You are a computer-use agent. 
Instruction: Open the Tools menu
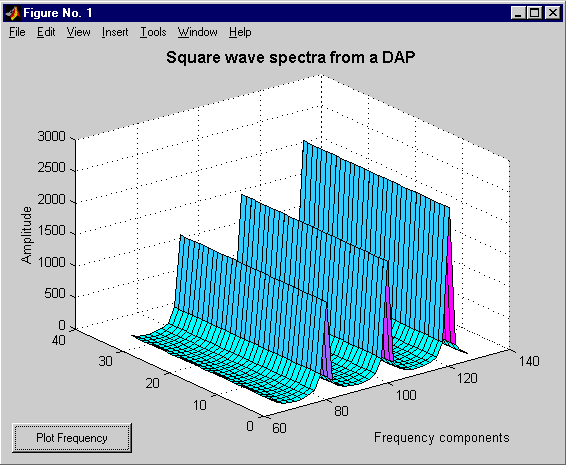tap(153, 32)
